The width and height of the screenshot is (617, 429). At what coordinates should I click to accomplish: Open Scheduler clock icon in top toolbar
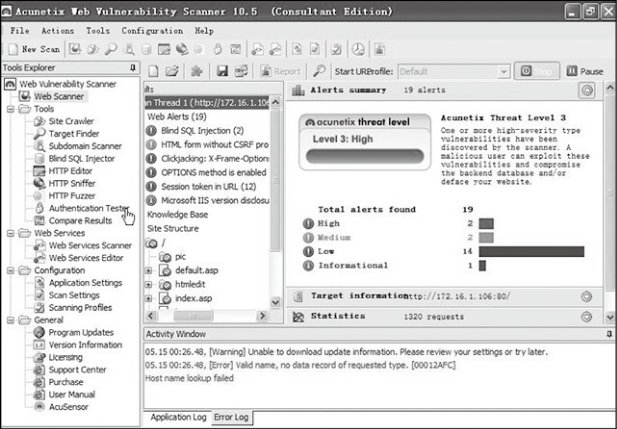(x=358, y=49)
